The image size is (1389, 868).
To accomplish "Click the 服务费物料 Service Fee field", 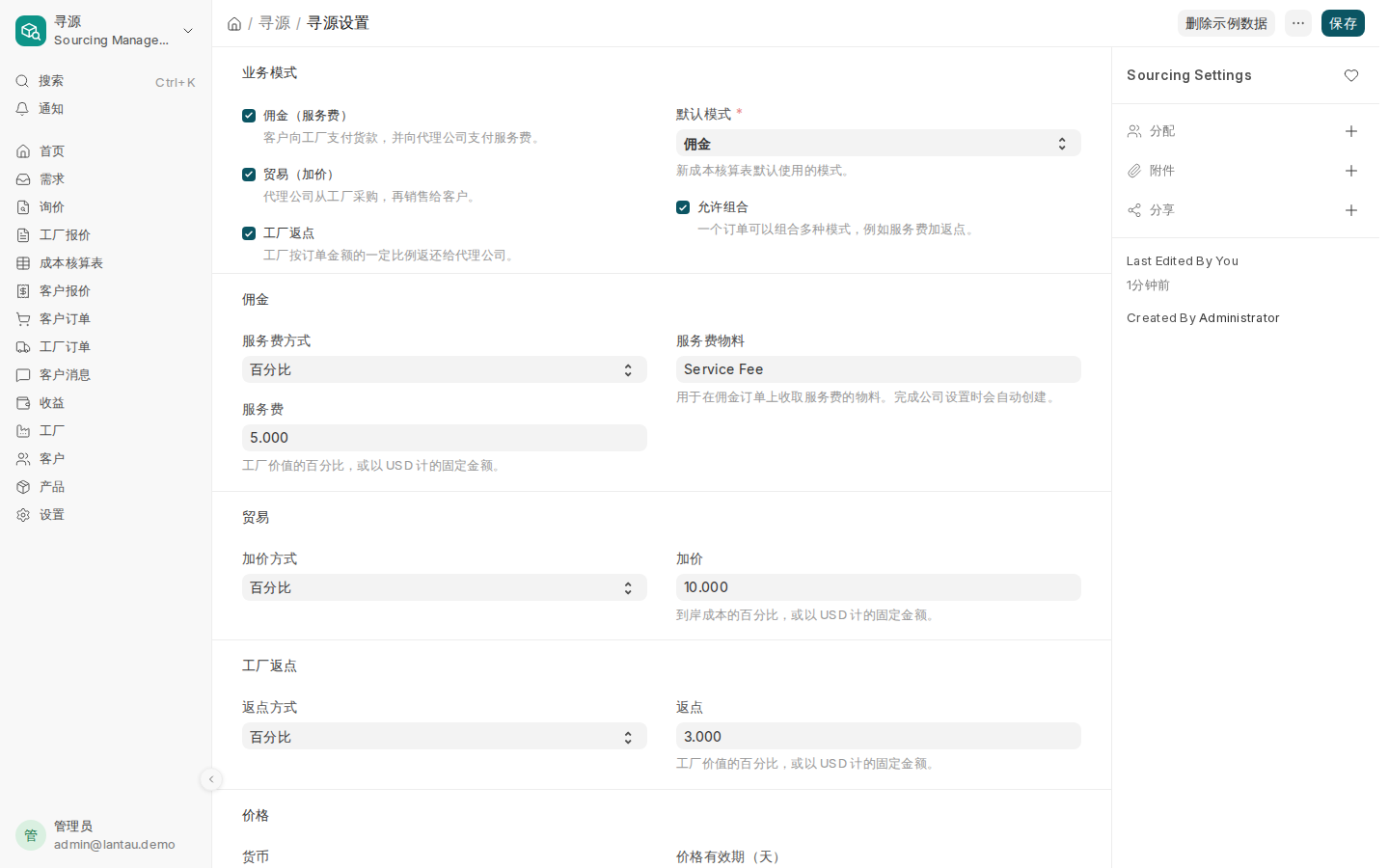I will point(879,369).
